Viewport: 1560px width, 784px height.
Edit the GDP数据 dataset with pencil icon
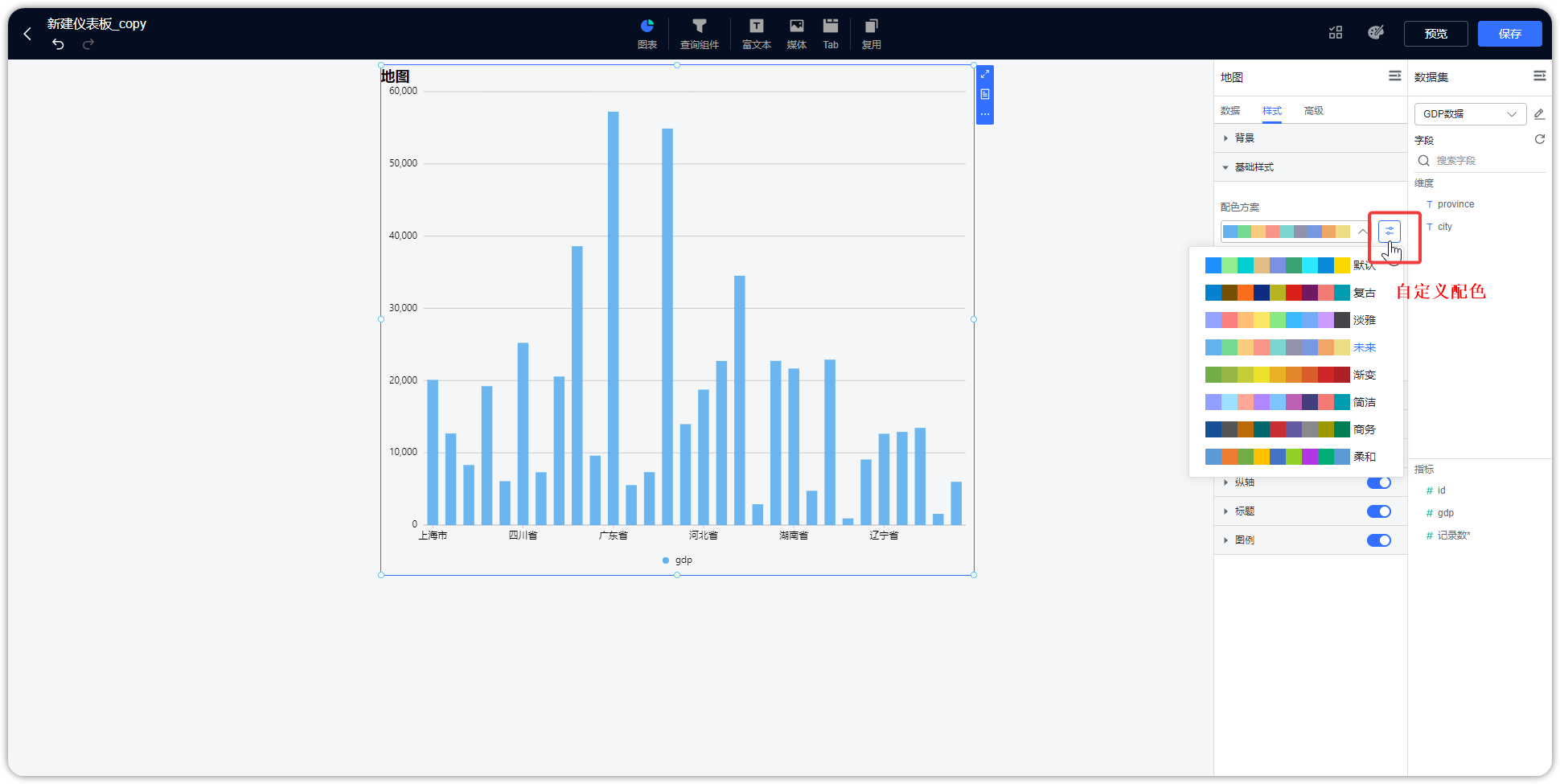1539,114
